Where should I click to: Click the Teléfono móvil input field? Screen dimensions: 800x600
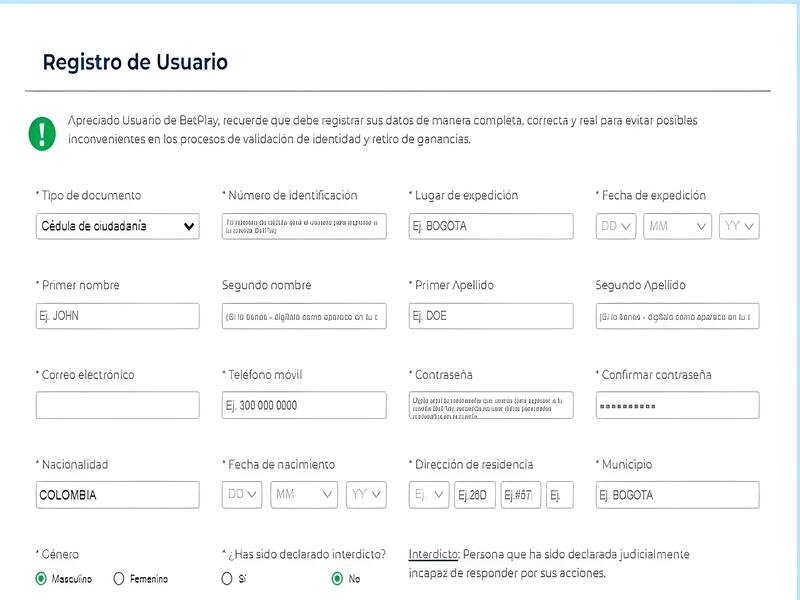click(x=304, y=405)
